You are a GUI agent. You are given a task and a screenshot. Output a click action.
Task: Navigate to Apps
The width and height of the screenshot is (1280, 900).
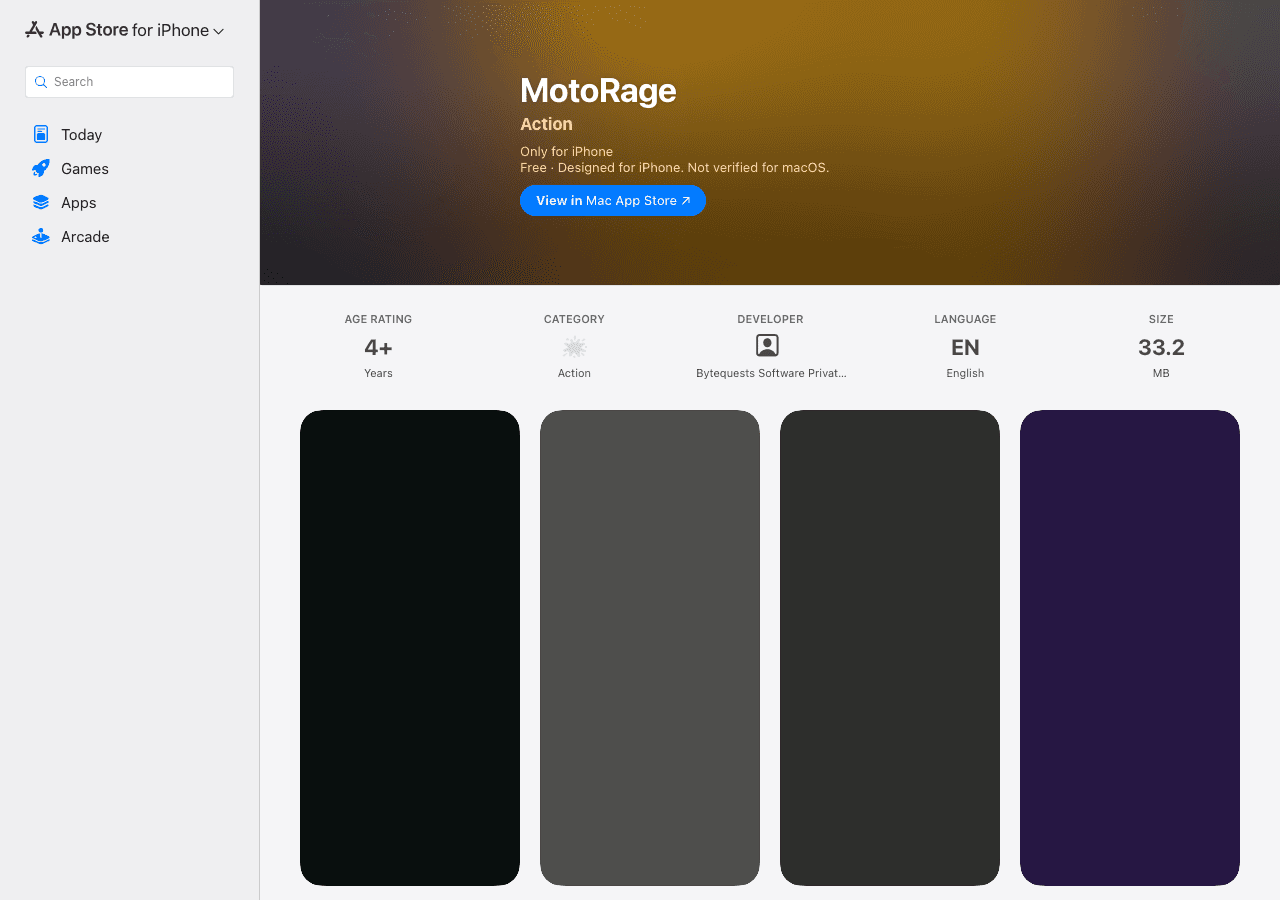(x=79, y=203)
